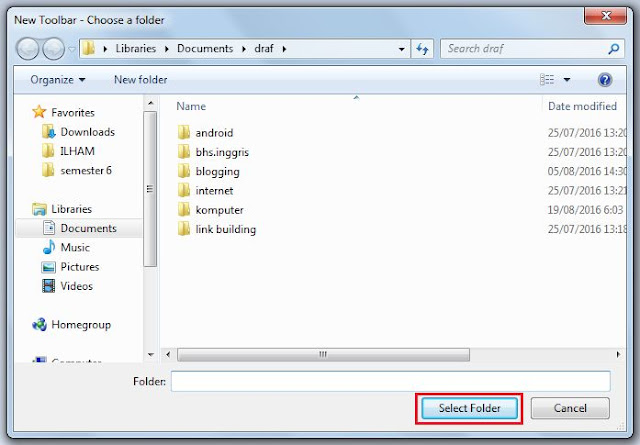Select Documents in the navigation pane
The height and width of the screenshot is (445, 640).
[89, 228]
